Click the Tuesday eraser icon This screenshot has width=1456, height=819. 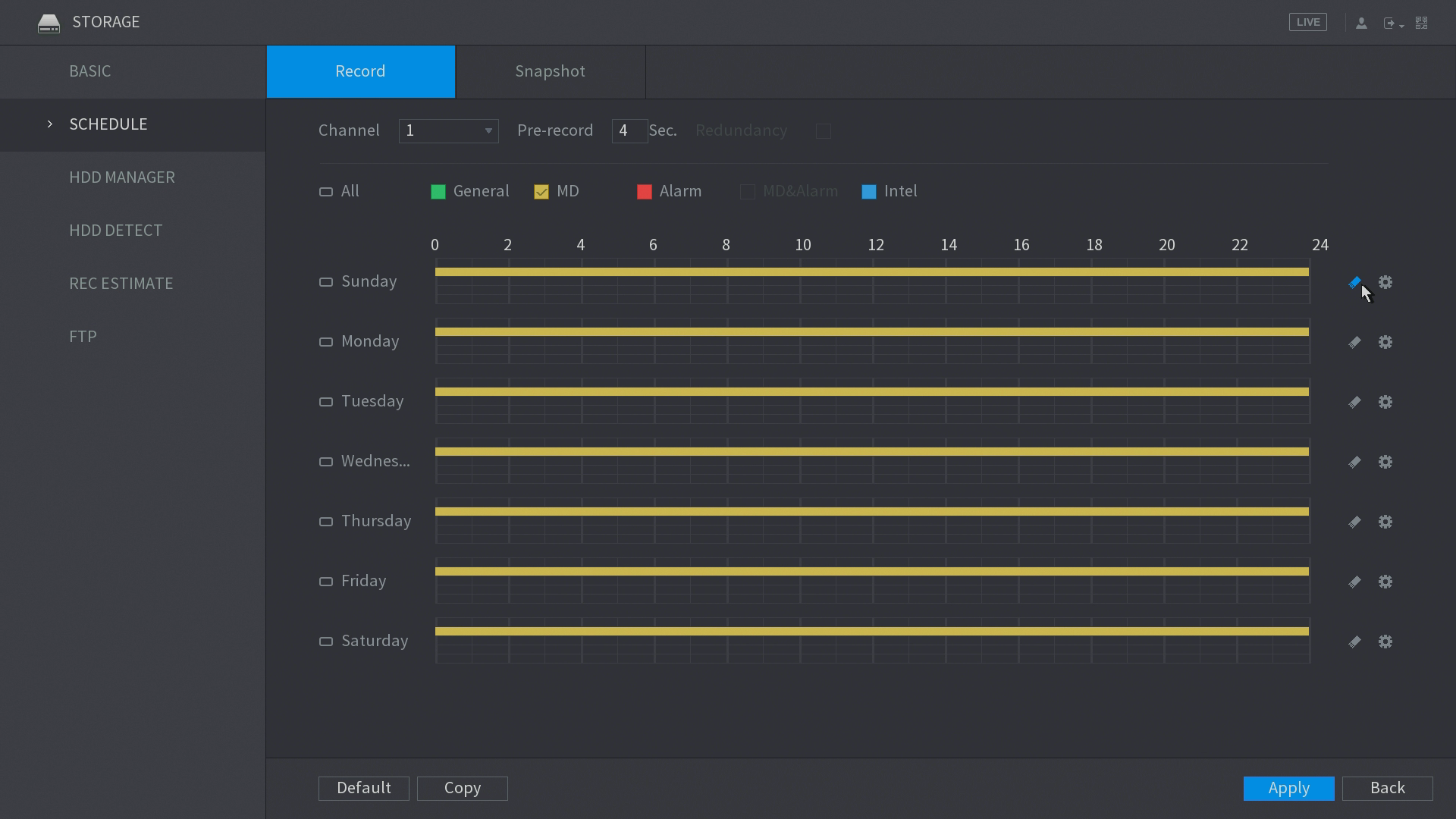[x=1354, y=402]
